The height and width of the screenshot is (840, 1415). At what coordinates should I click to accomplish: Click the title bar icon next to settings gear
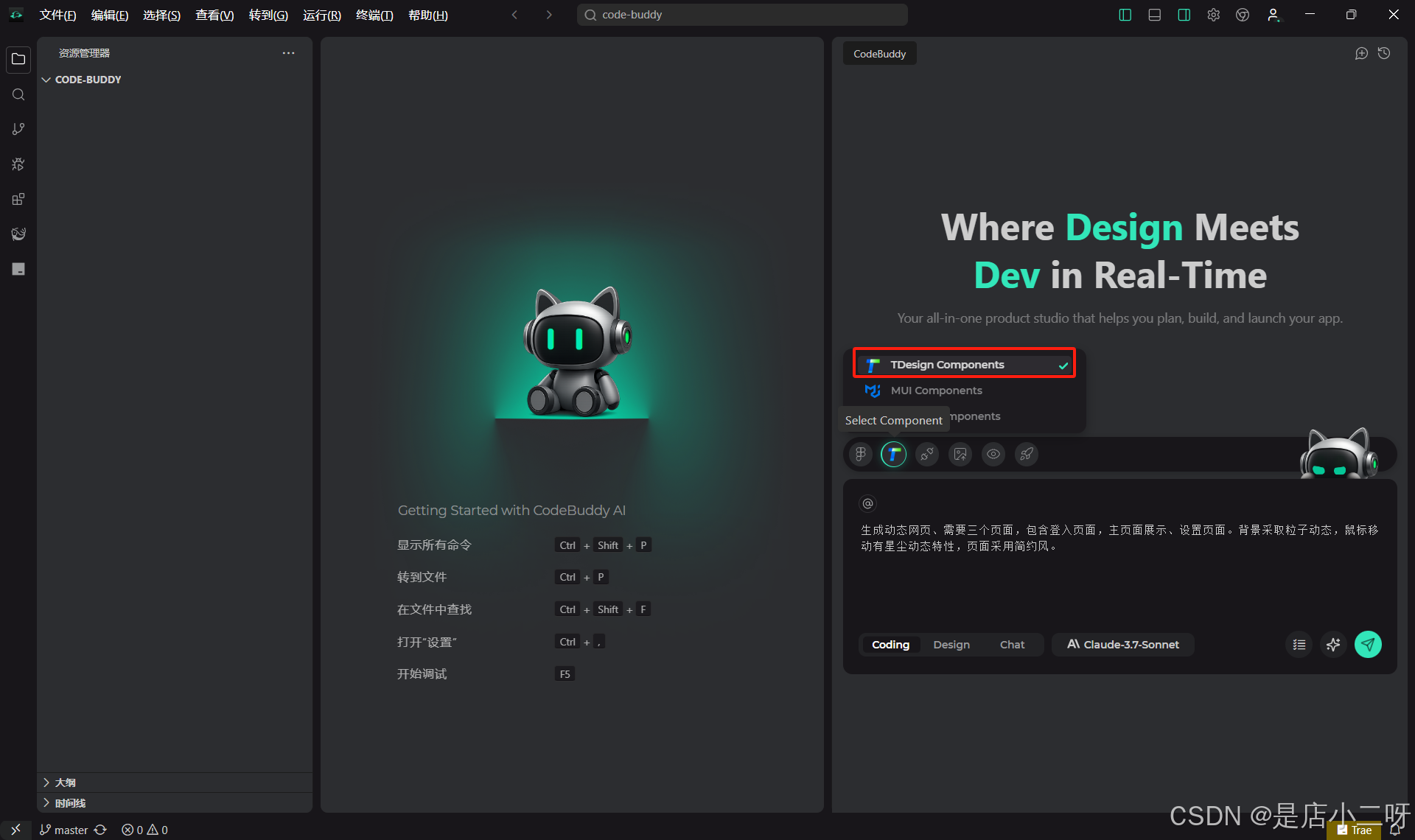click(x=1243, y=15)
